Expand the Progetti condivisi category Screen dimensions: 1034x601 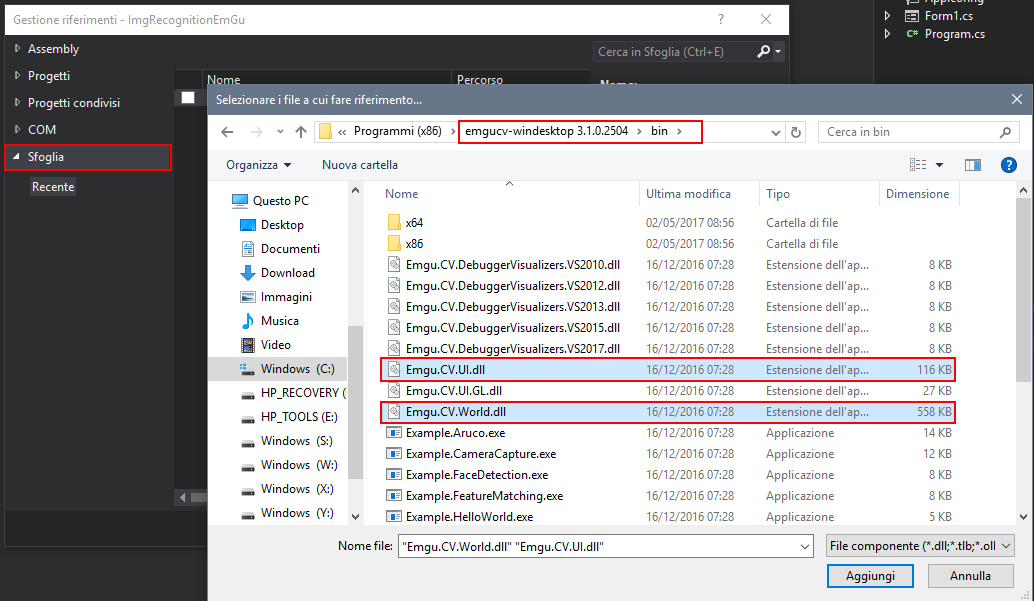pos(17,102)
